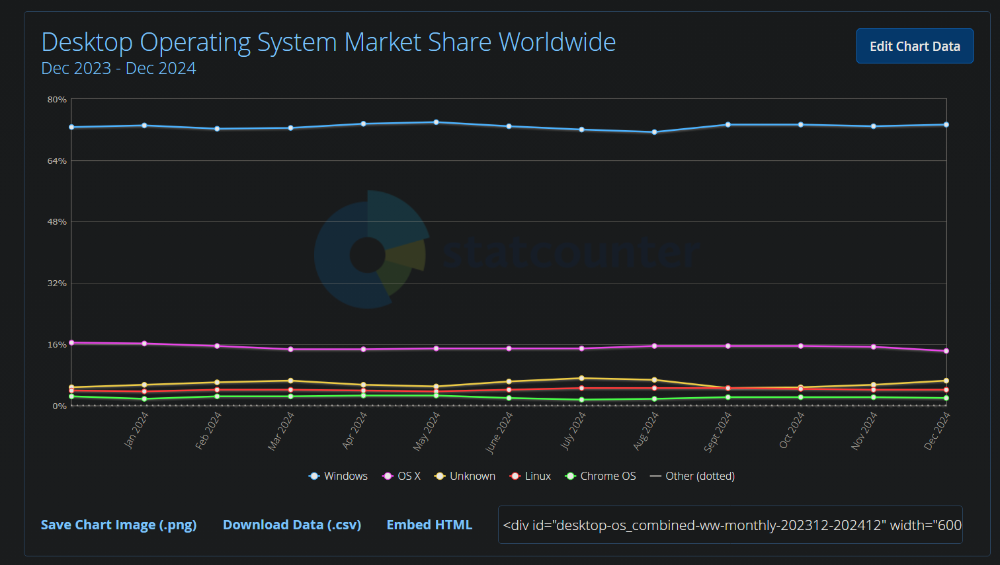Screen dimensions: 1000x565
Task: Download the chart data as CSV
Action: click(x=292, y=525)
